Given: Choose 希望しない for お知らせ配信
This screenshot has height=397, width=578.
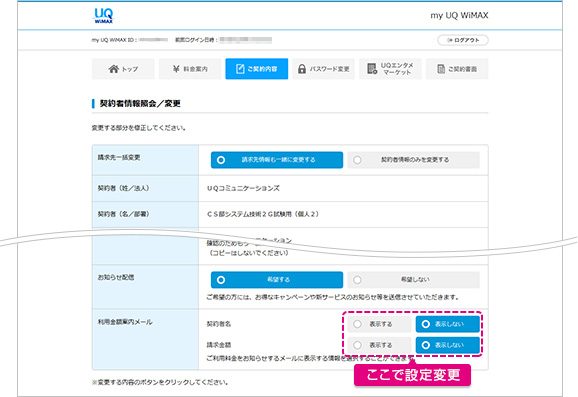Looking at the screenshot, I should 414,280.
